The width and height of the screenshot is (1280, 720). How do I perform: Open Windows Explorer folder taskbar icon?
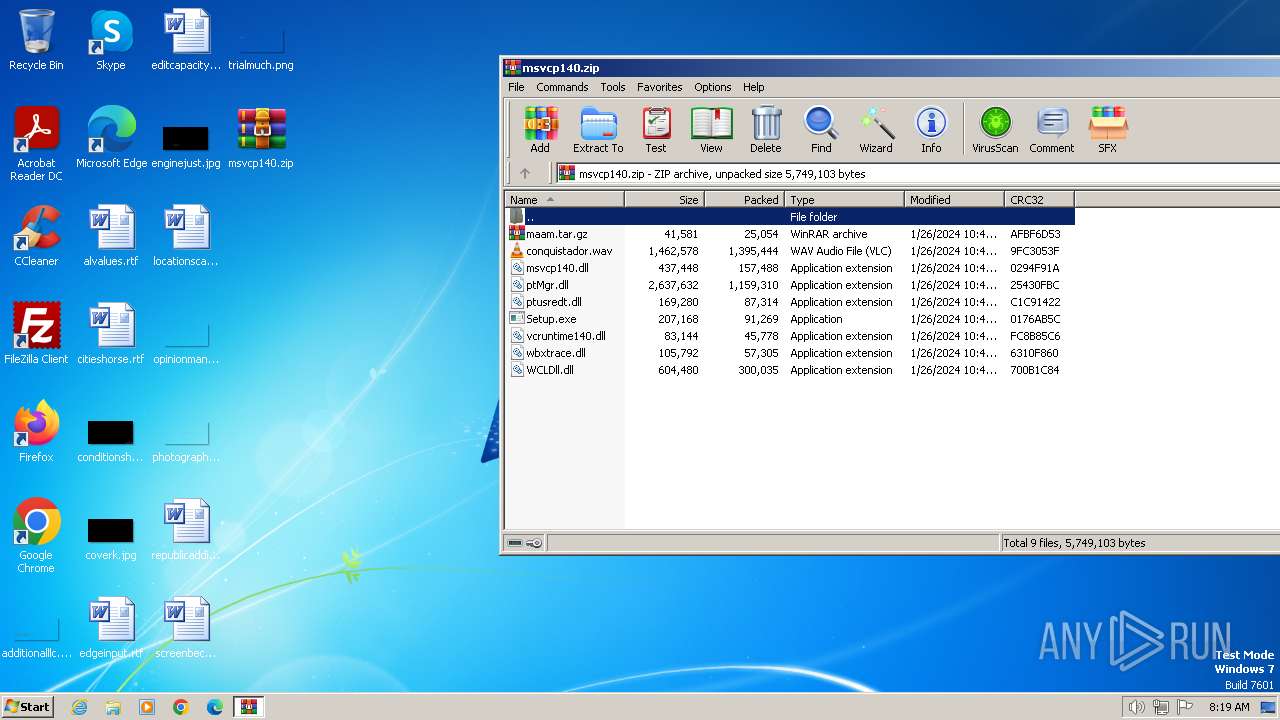pos(113,707)
